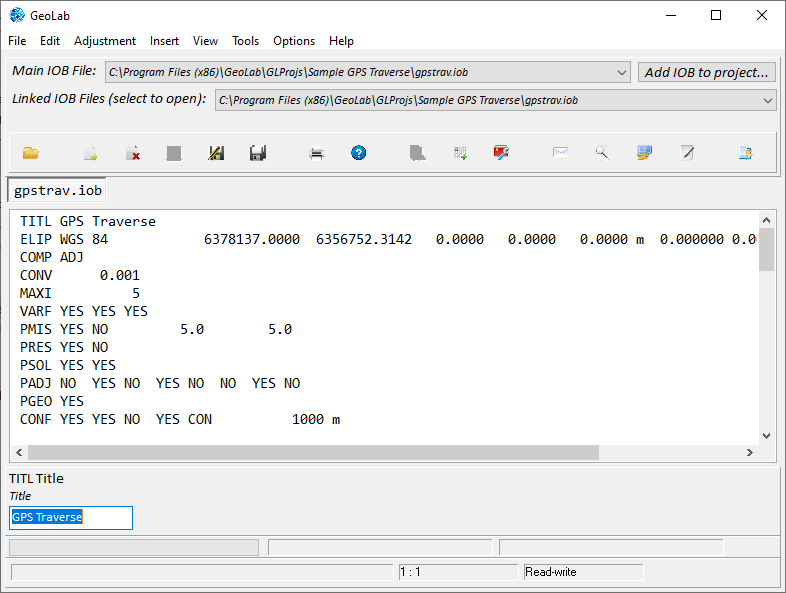Click Add IOB to project button
This screenshot has height=593, width=786.
click(706, 72)
